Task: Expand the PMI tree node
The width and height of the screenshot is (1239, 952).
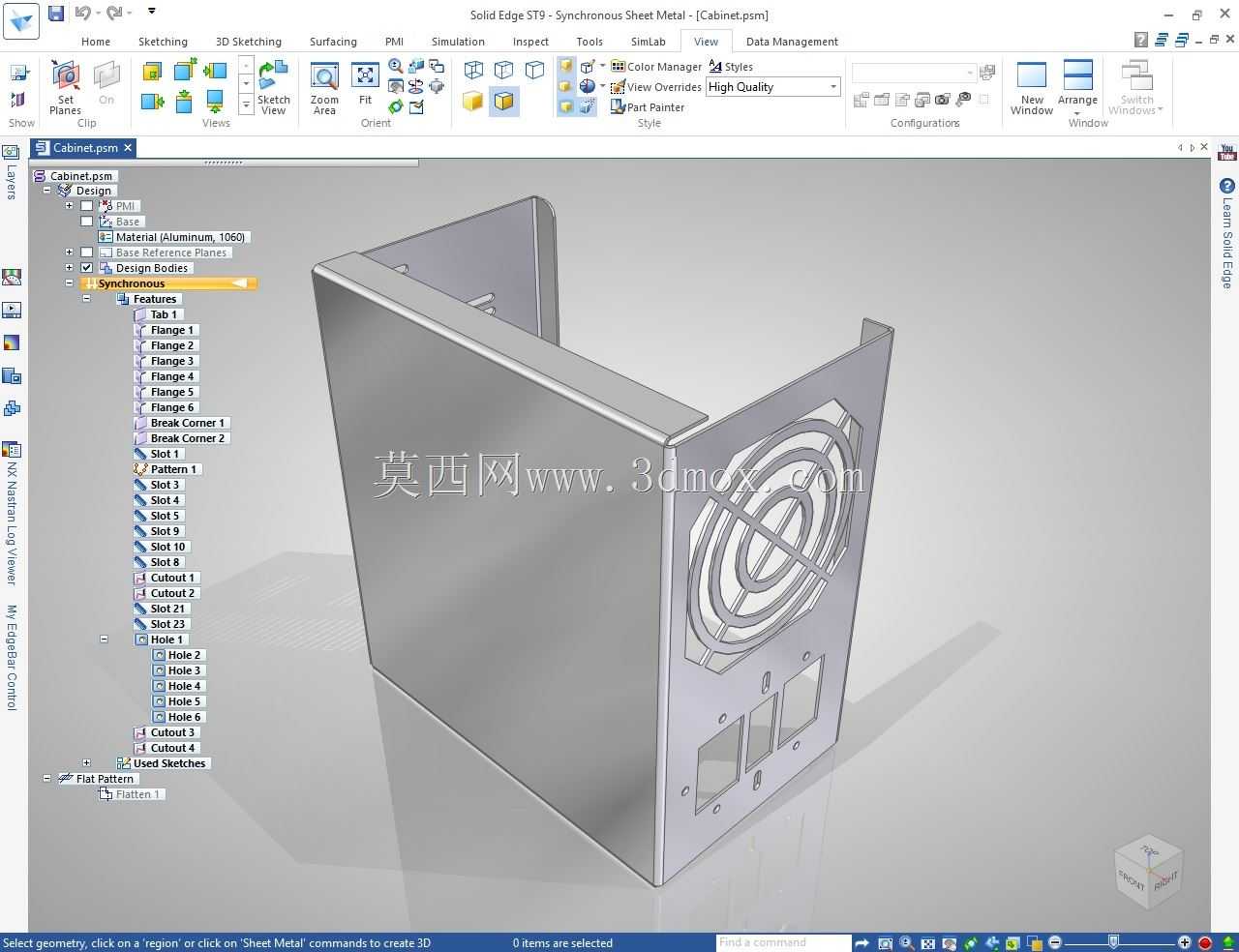Action: click(x=70, y=206)
